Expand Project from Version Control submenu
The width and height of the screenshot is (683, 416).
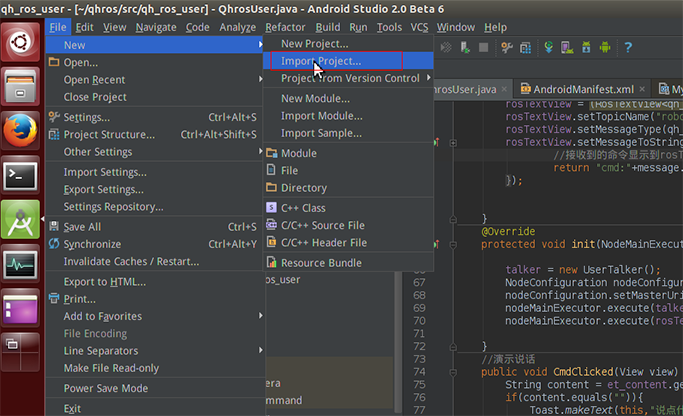(x=429, y=78)
